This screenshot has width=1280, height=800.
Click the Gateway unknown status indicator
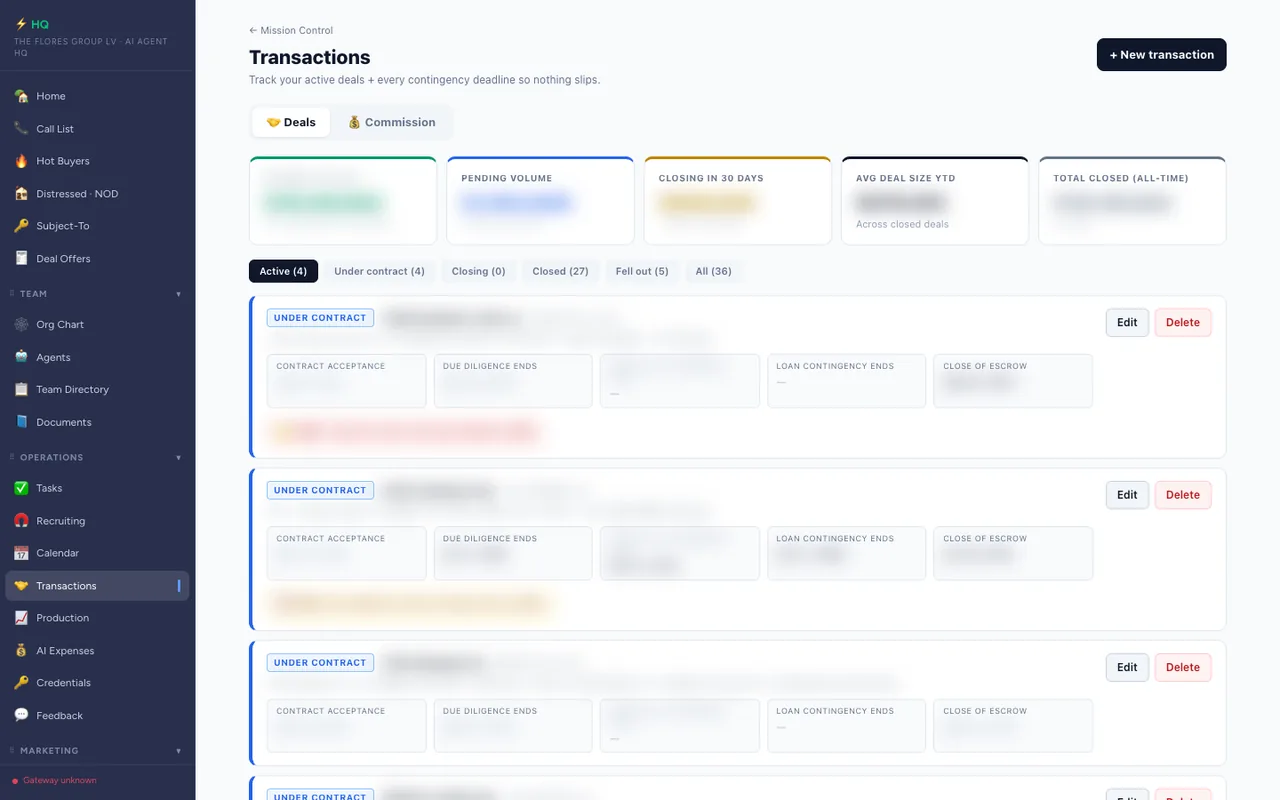pyautogui.click(x=55, y=780)
